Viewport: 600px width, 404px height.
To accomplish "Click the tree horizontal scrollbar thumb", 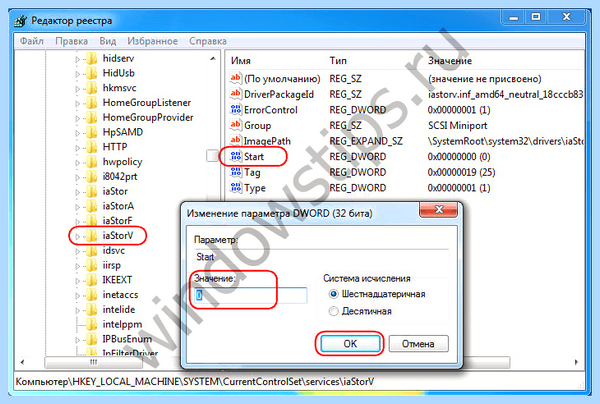I will (x=94, y=362).
